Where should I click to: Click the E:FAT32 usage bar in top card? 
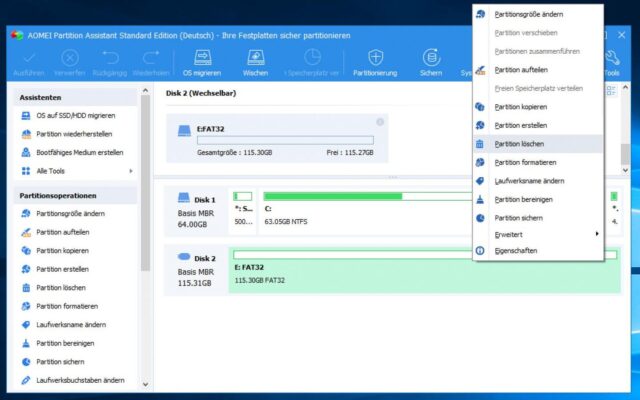pos(285,140)
